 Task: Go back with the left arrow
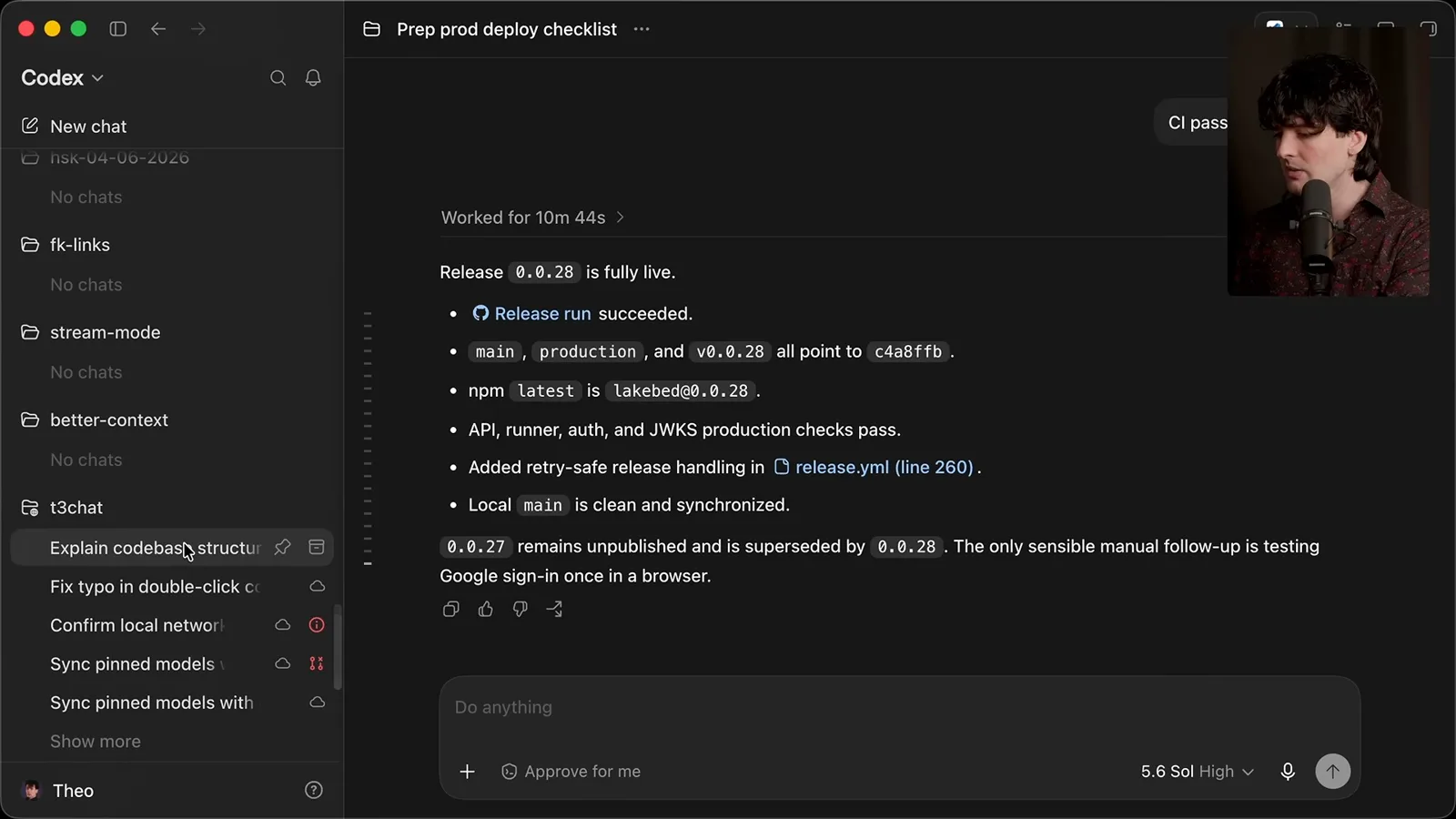point(158,29)
